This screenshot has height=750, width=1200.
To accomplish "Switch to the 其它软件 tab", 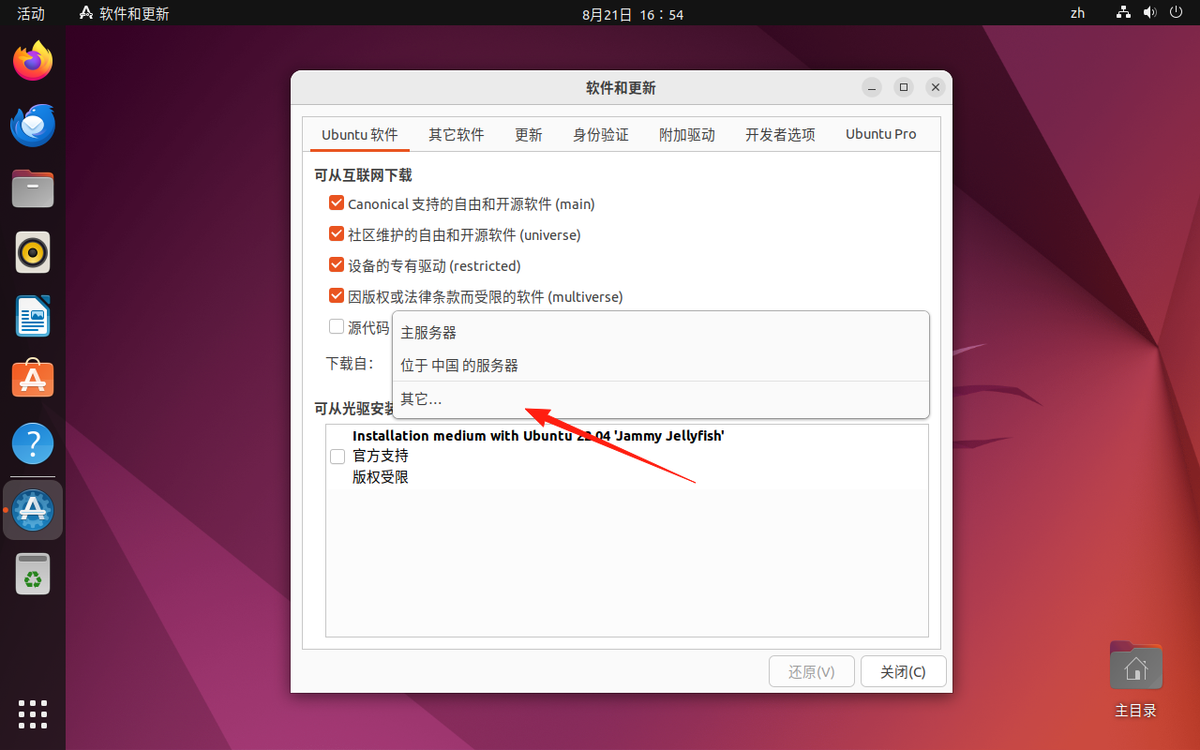I will click(x=456, y=133).
